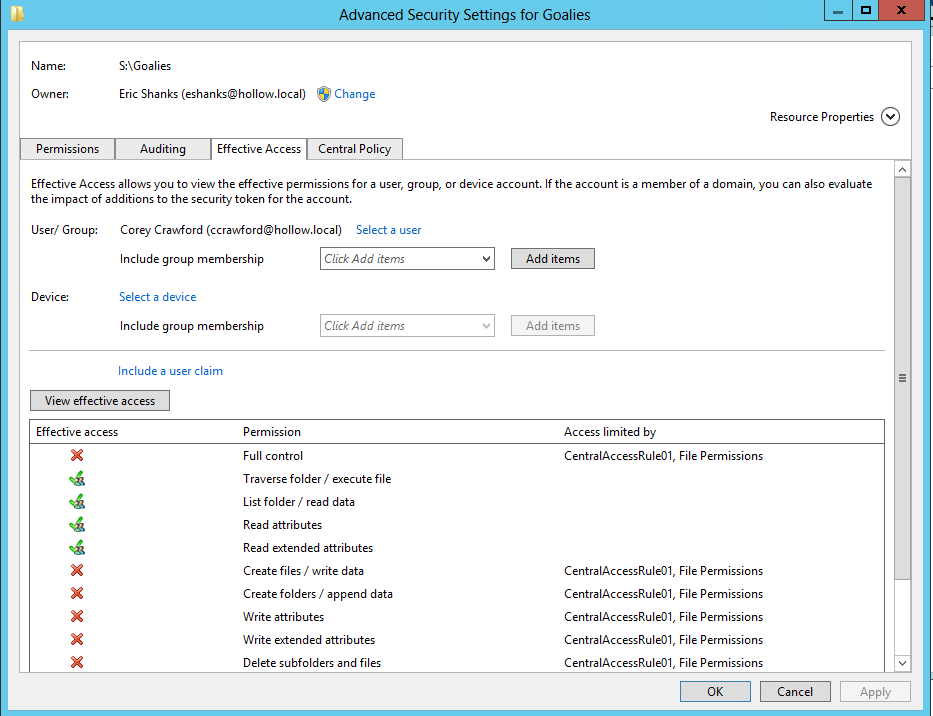Image resolution: width=933 pixels, height=716 pixels.
Task: Click the scroll down arrow of the vertical scrollbar
Action: click(x=902, y=663)
